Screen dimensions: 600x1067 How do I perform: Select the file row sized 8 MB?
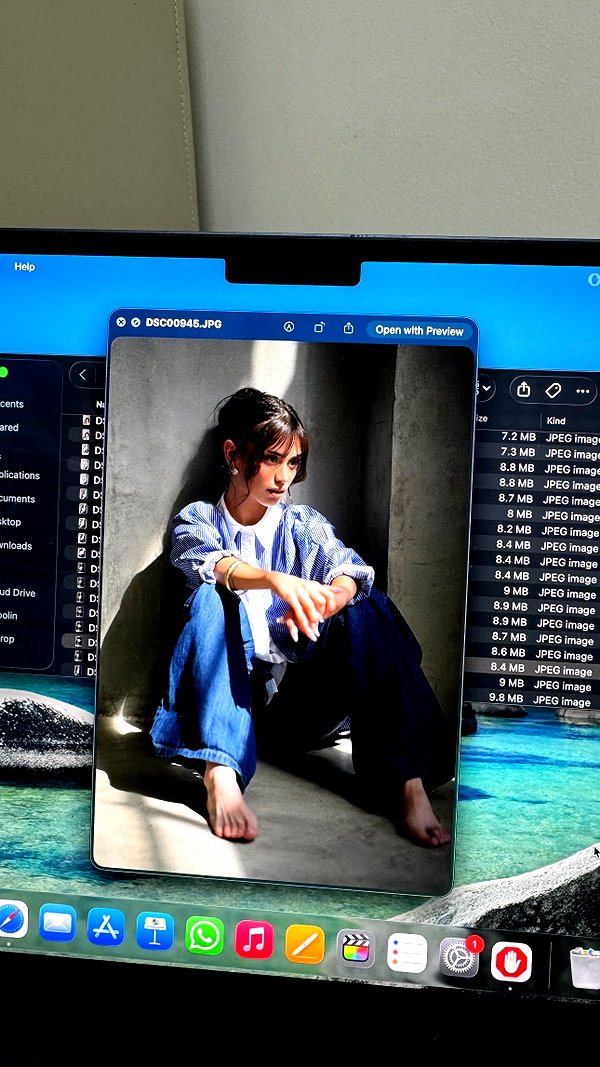pyautogui.click(x=537, y=514)
